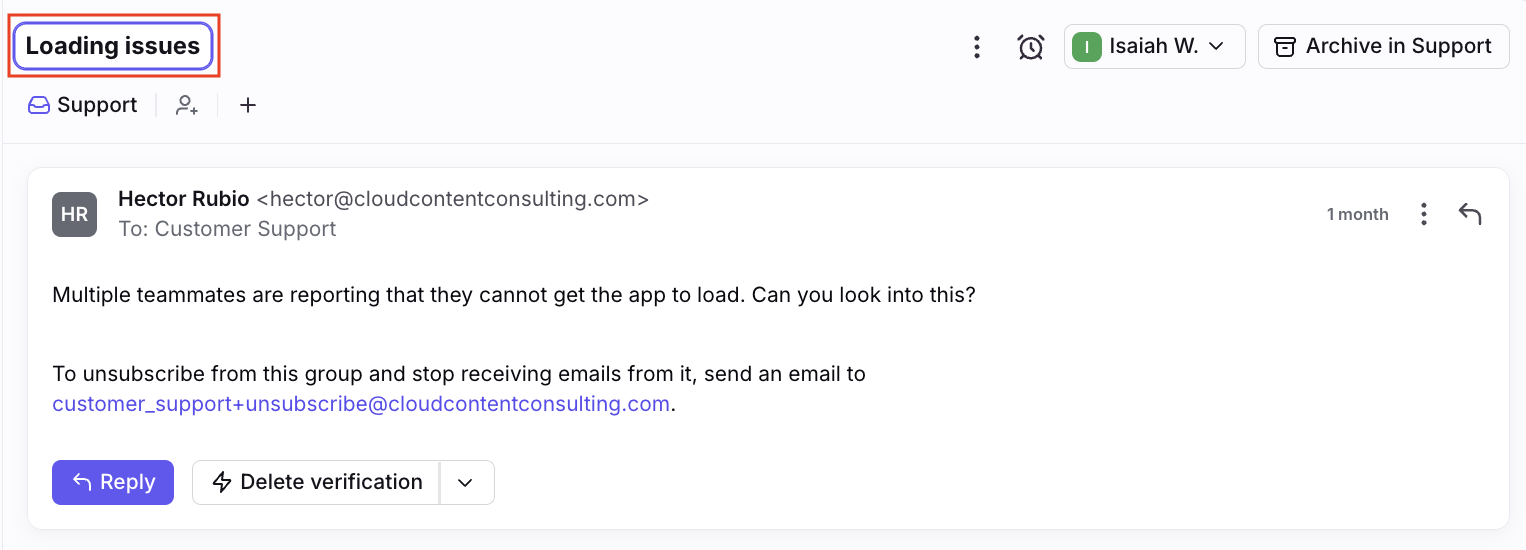Screen dimensions: 1526x550
Task: Run the Delete verification macro button
Action: [316, 482]
